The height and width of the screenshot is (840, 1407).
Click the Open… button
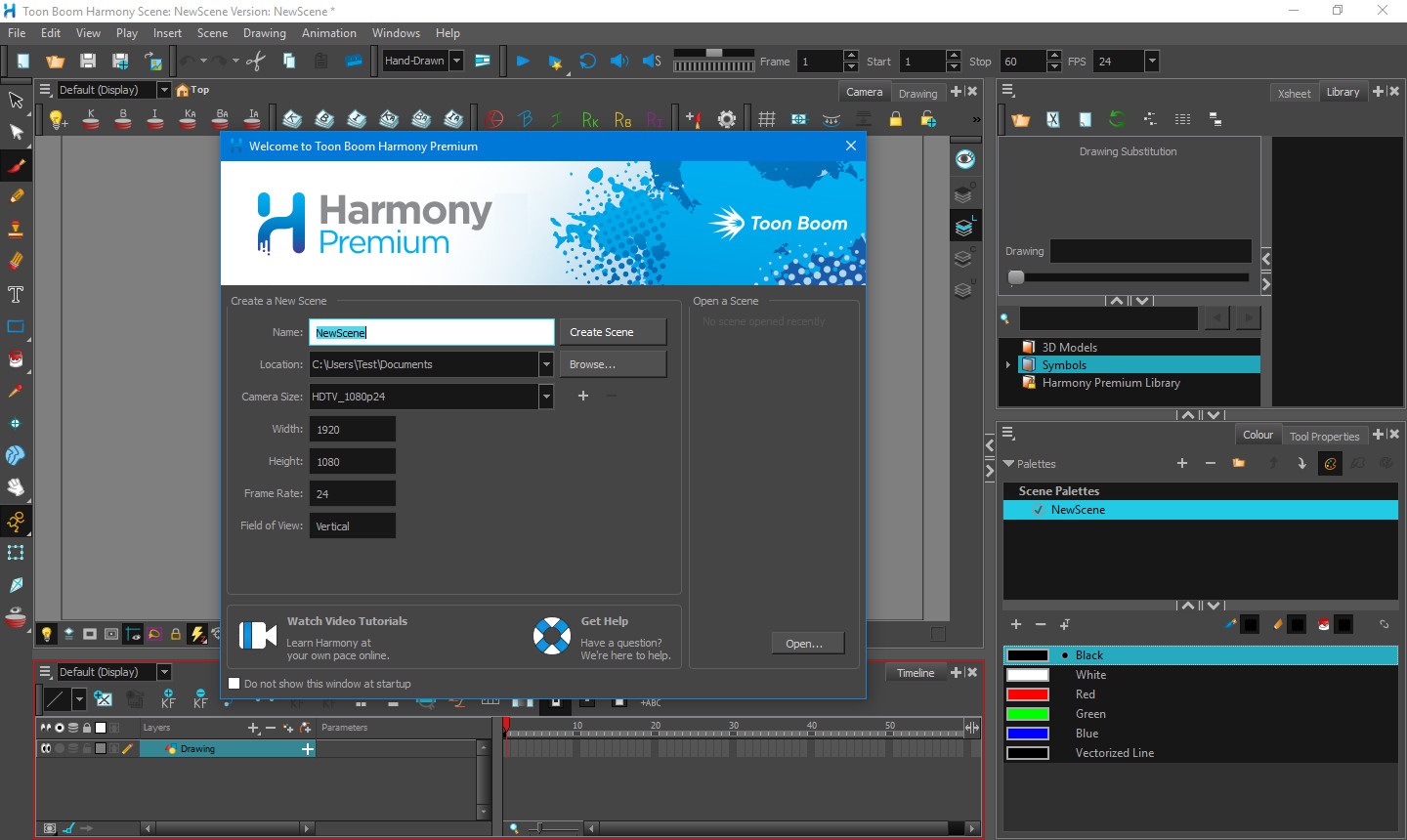(807, 644)
